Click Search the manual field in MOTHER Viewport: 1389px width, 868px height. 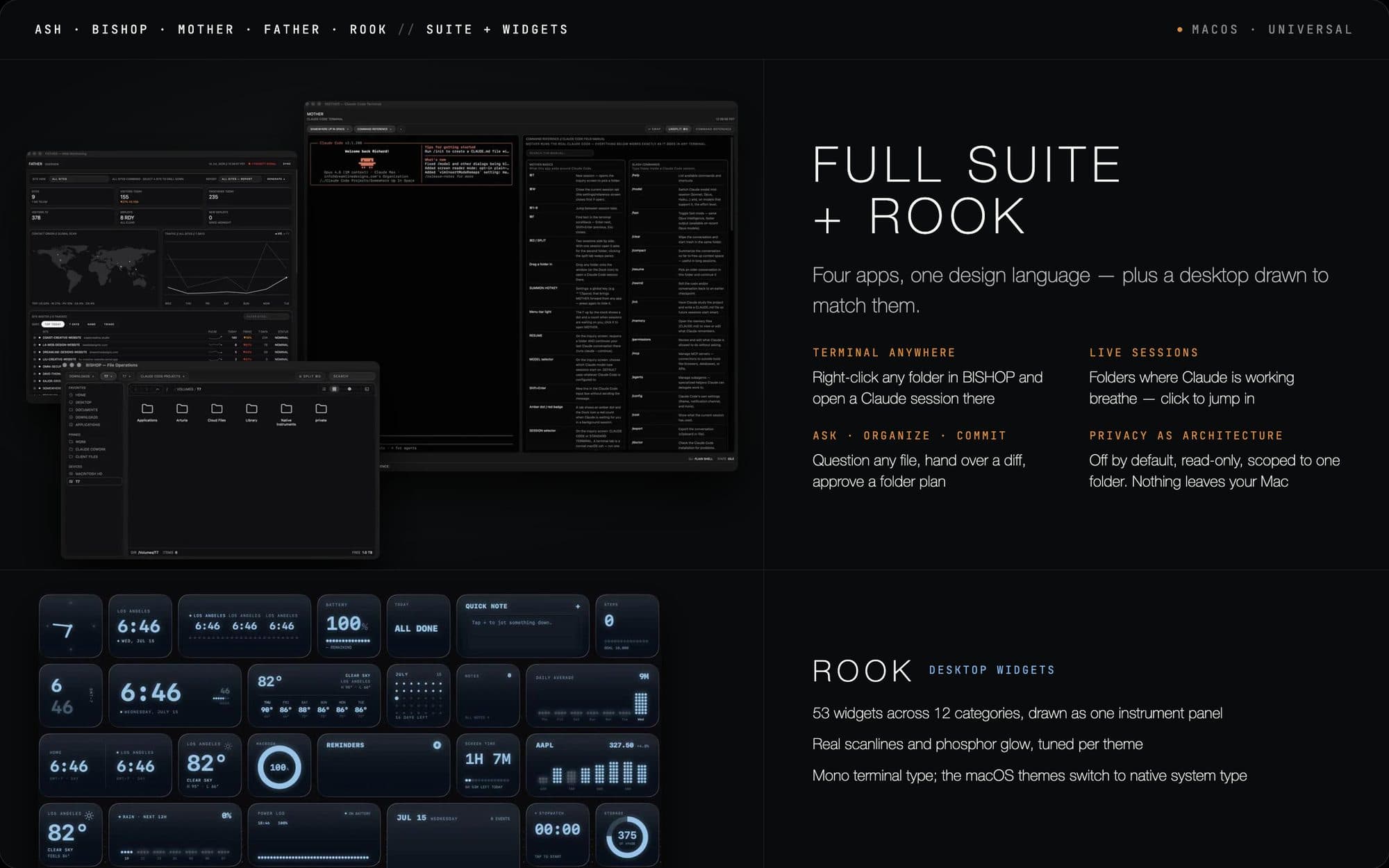tap(560, 153)
